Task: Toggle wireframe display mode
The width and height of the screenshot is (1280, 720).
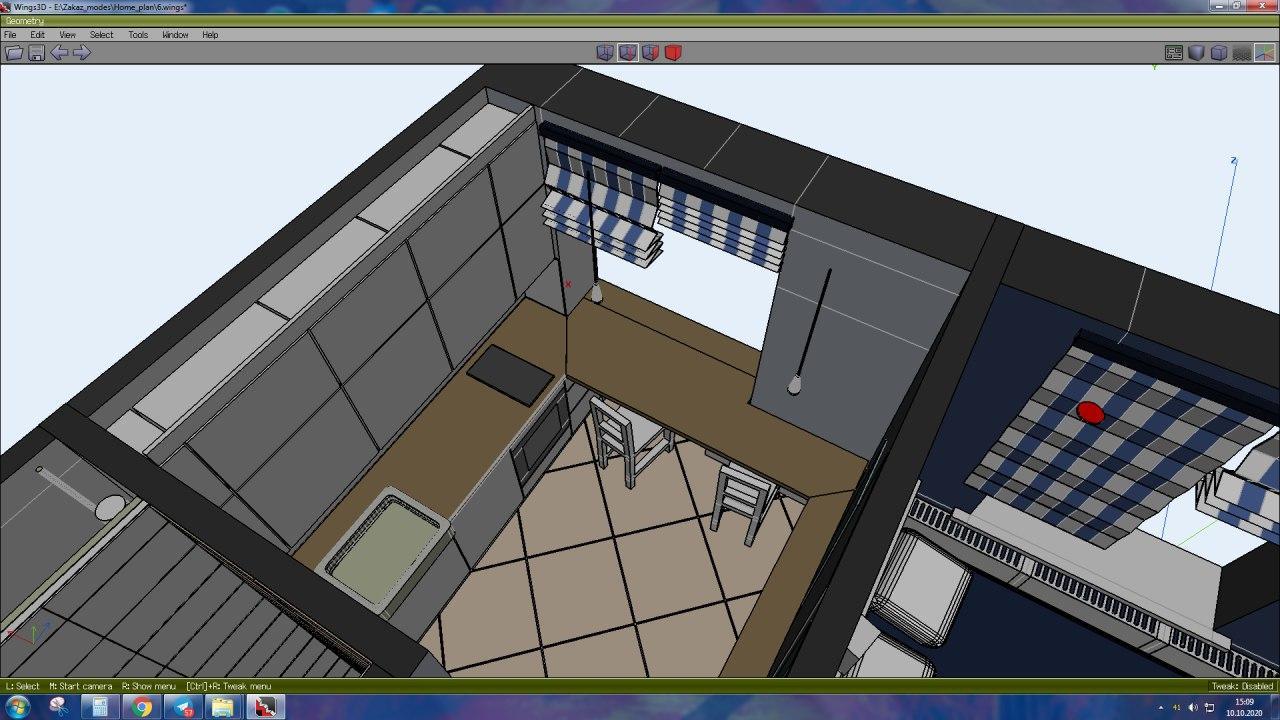Action: tap(1218, 53)
